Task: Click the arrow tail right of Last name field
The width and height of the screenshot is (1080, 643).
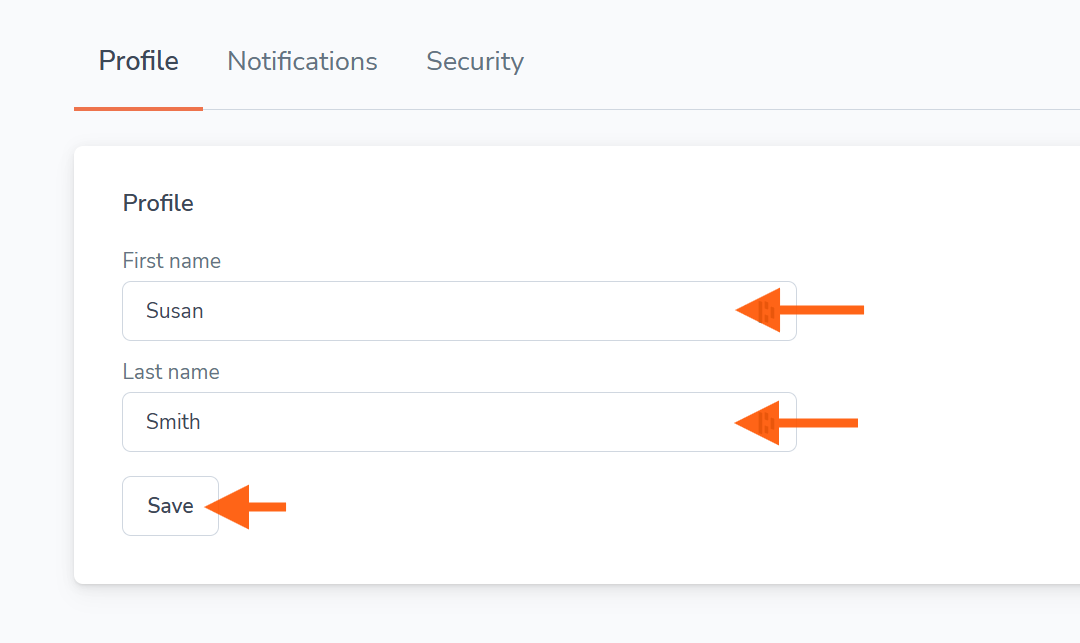Action: click(826, 423)
